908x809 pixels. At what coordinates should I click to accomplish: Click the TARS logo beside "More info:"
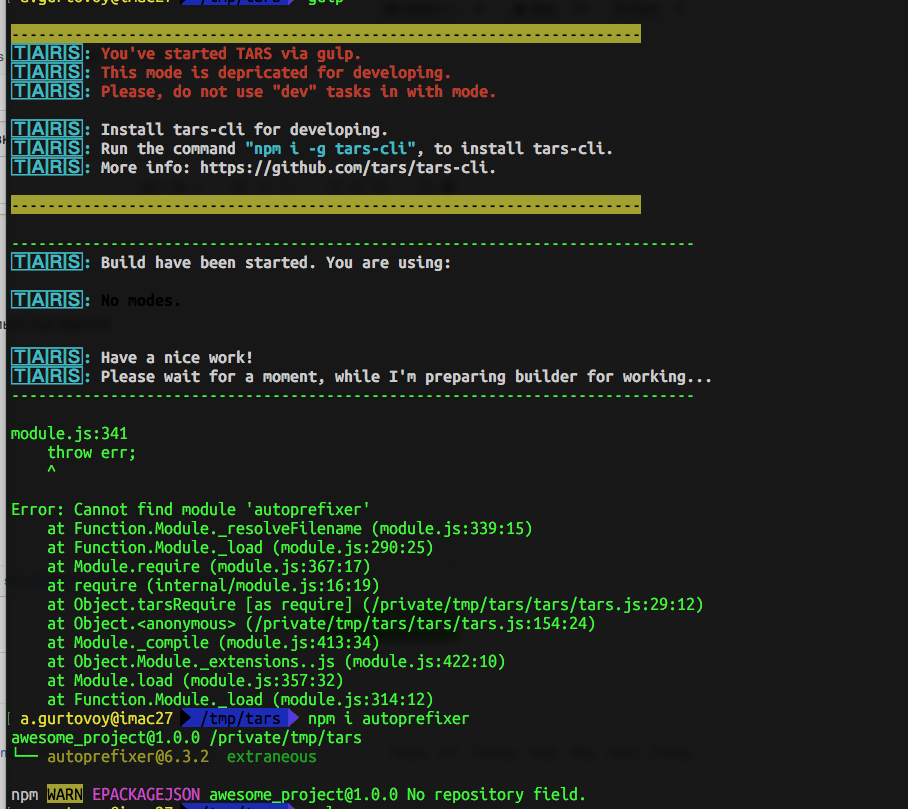(x=47, y=167)
